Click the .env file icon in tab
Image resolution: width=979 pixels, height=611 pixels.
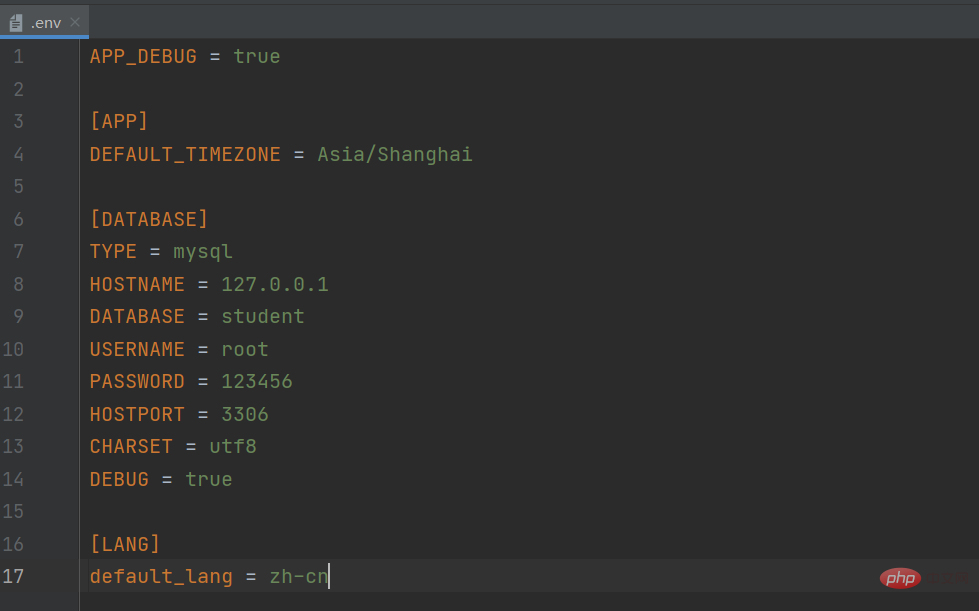16,22
